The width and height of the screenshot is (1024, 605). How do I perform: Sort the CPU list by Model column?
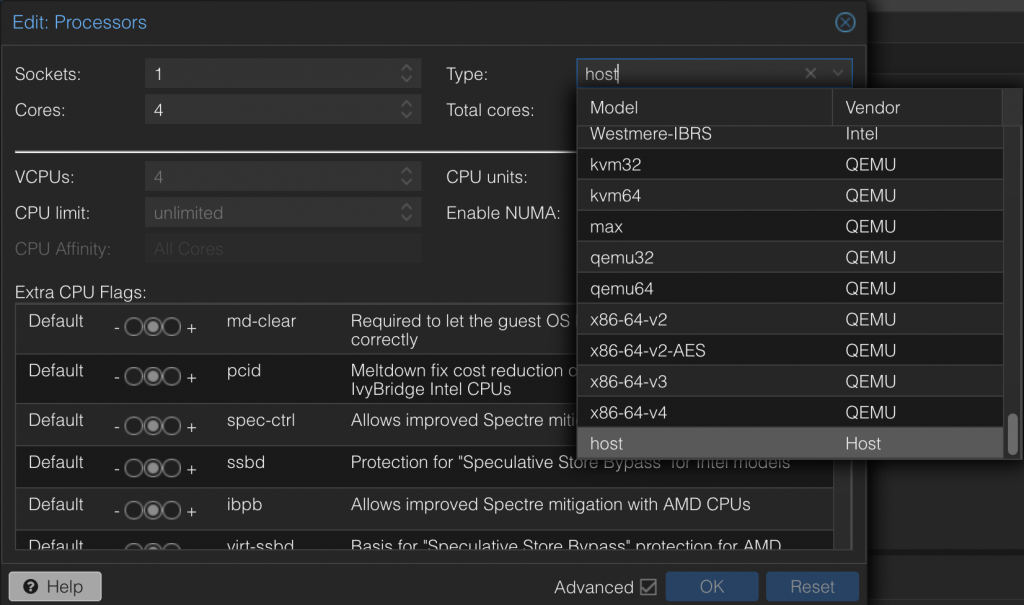pyautogui.click(x=705, y=107)
